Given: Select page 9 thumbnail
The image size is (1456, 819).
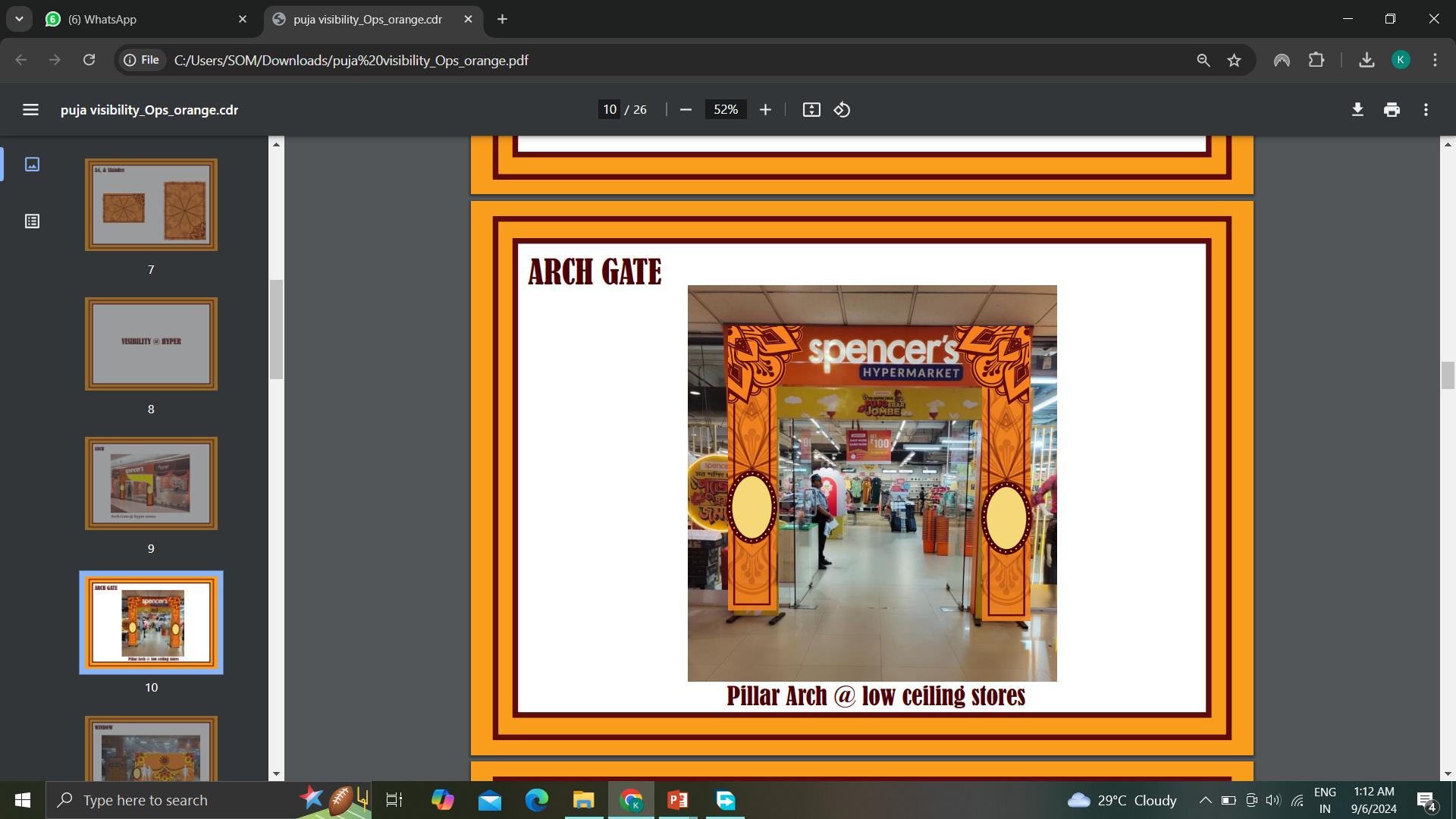Looking at the screenshot, I should coord(151,484).
